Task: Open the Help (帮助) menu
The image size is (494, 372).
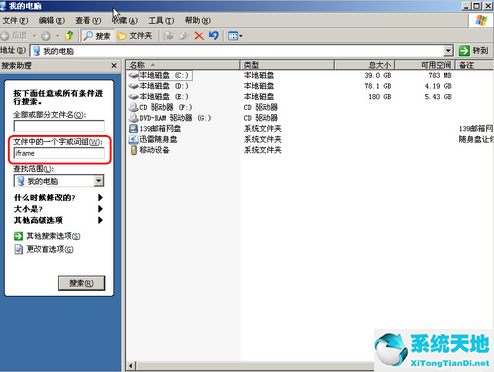Action: [x=198, y=21]
